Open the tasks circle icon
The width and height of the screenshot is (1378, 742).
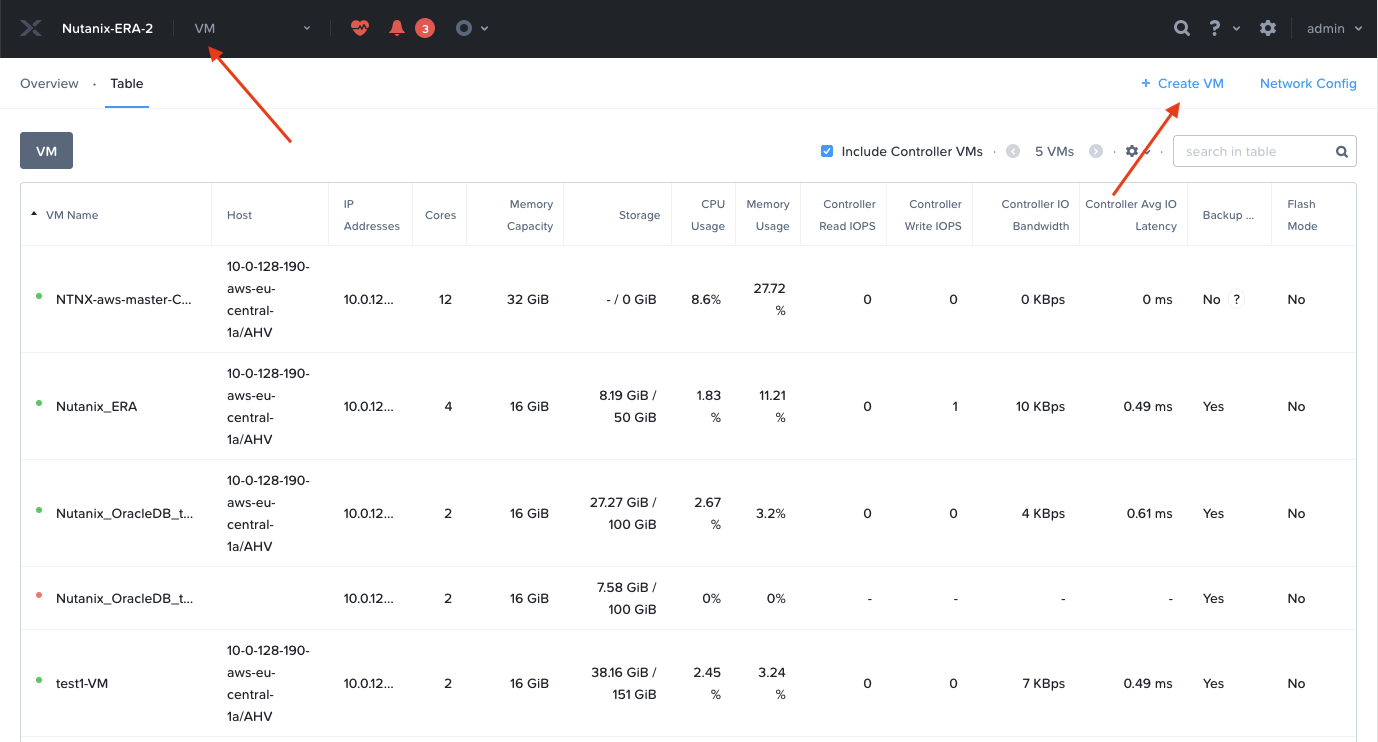click(463, 28)
